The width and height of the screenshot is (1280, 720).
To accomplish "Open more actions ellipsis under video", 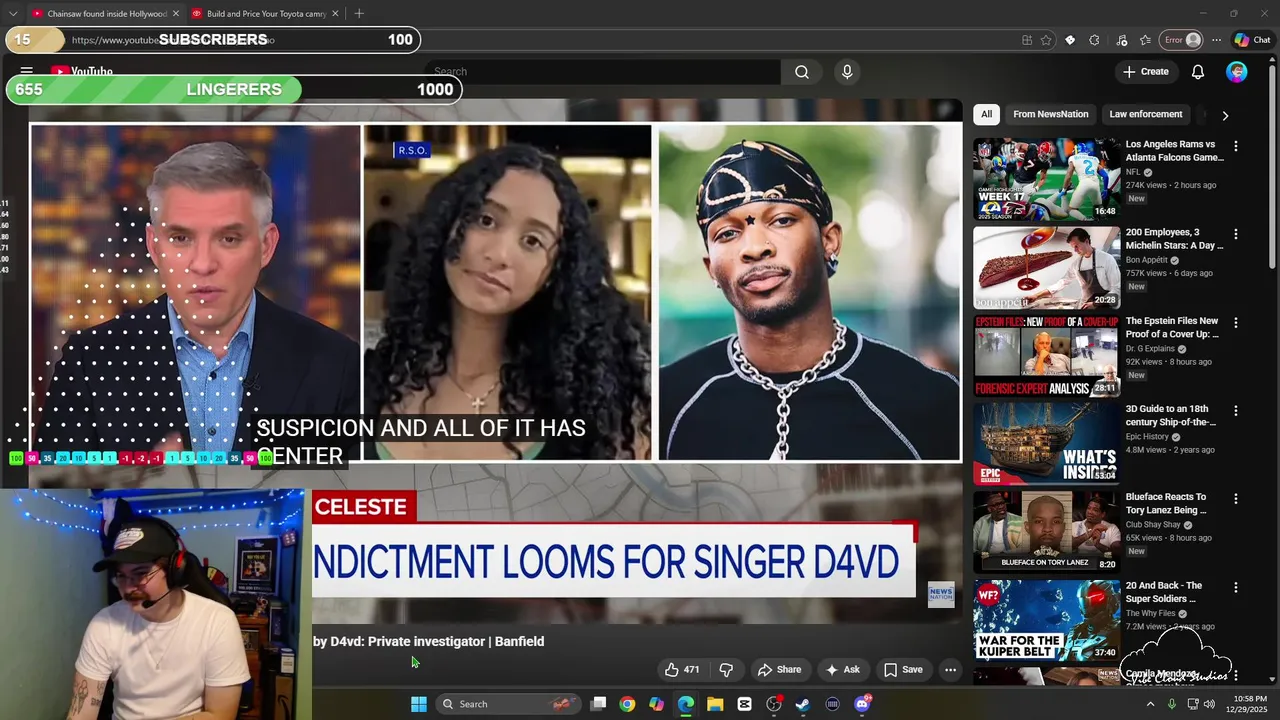I will tap(951, 670).
